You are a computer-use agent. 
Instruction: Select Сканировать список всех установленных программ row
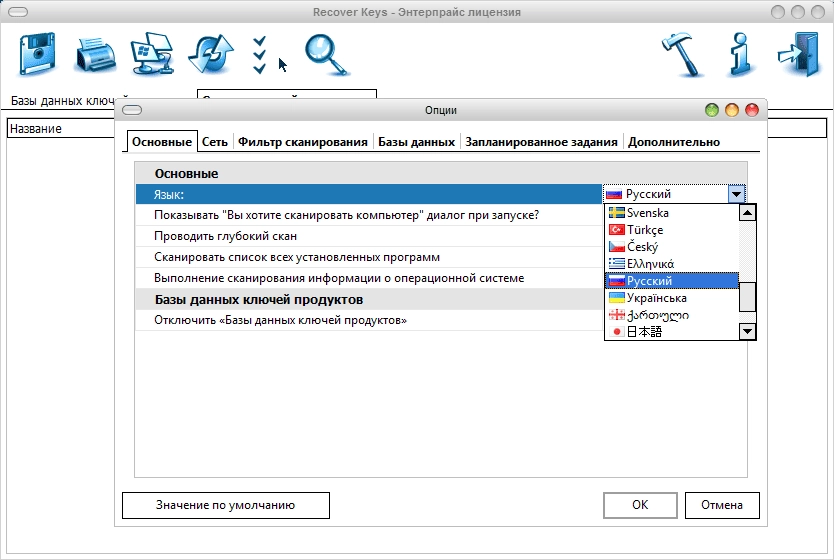click(x=369, y=257)
